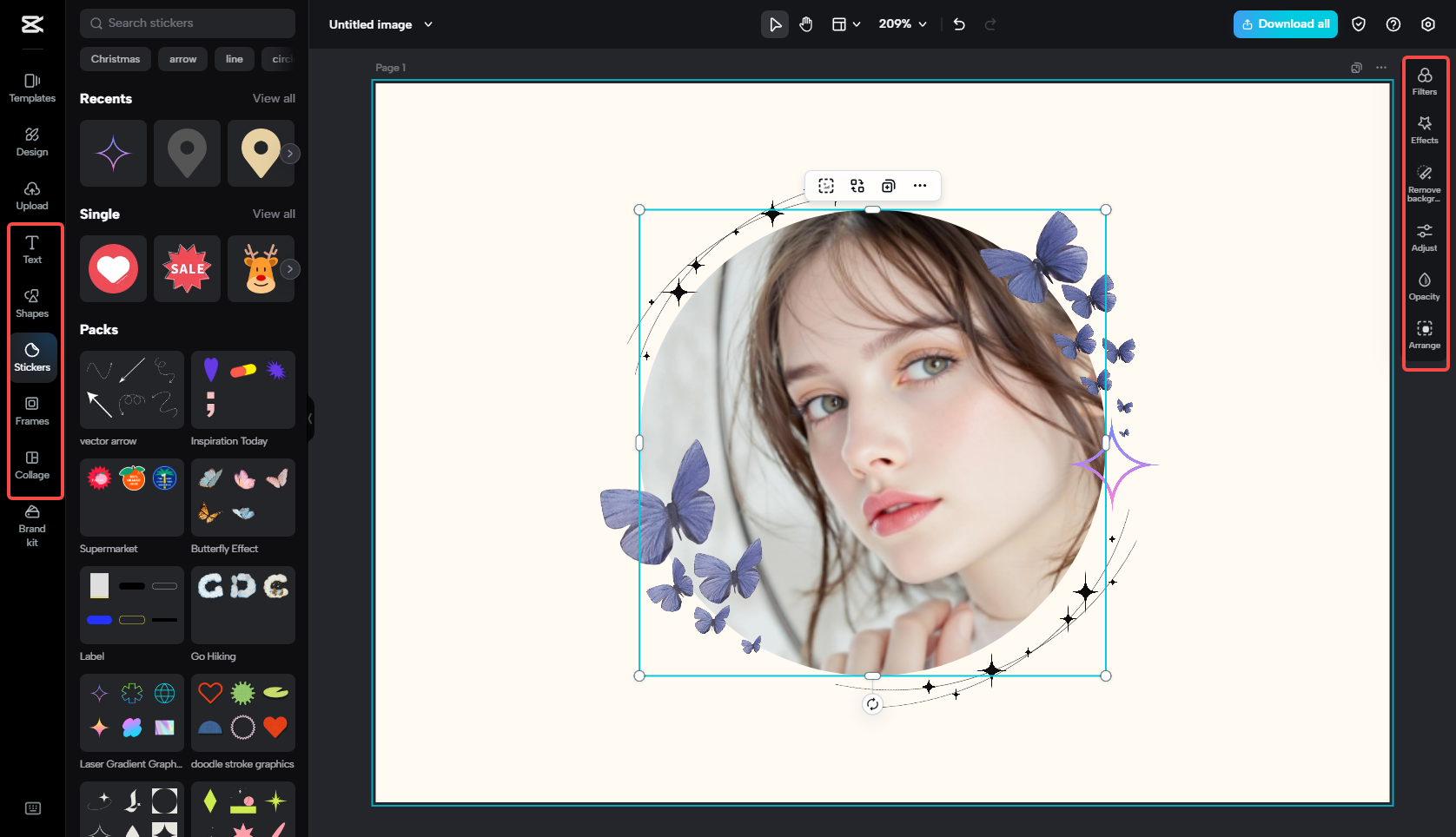Switch to the Frames tab
Image resolution: width=1456 pixels, height=837 pixels.
tap(32, 411)
